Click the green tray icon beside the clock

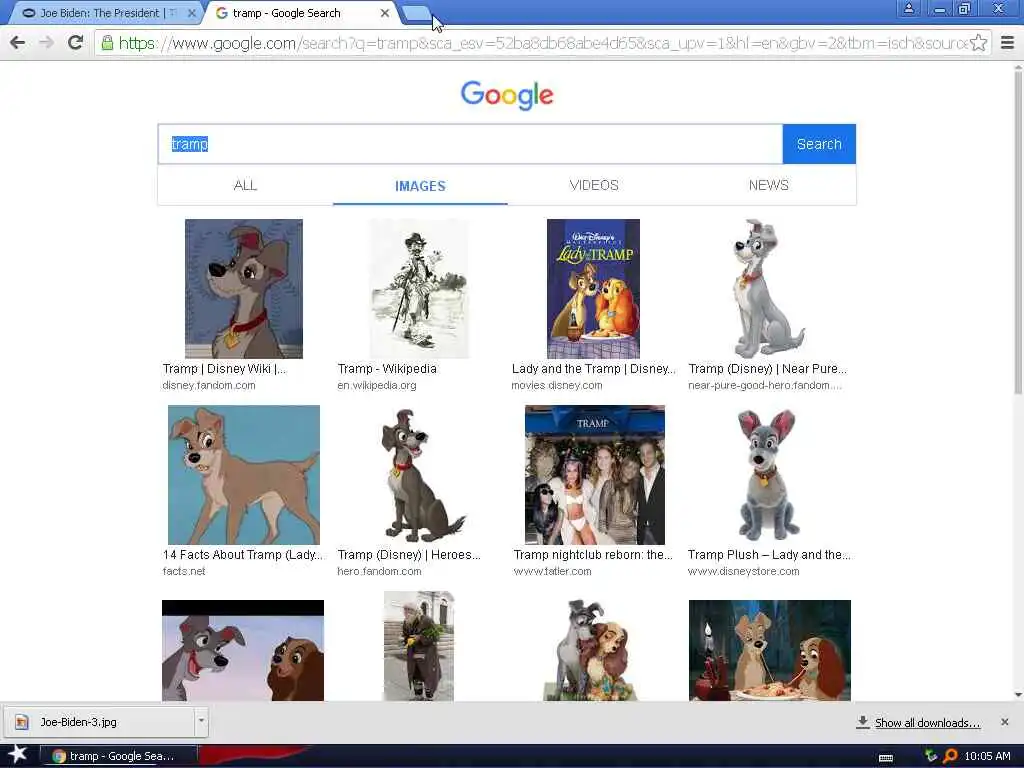pyautogui.click(x=931, y=756)
